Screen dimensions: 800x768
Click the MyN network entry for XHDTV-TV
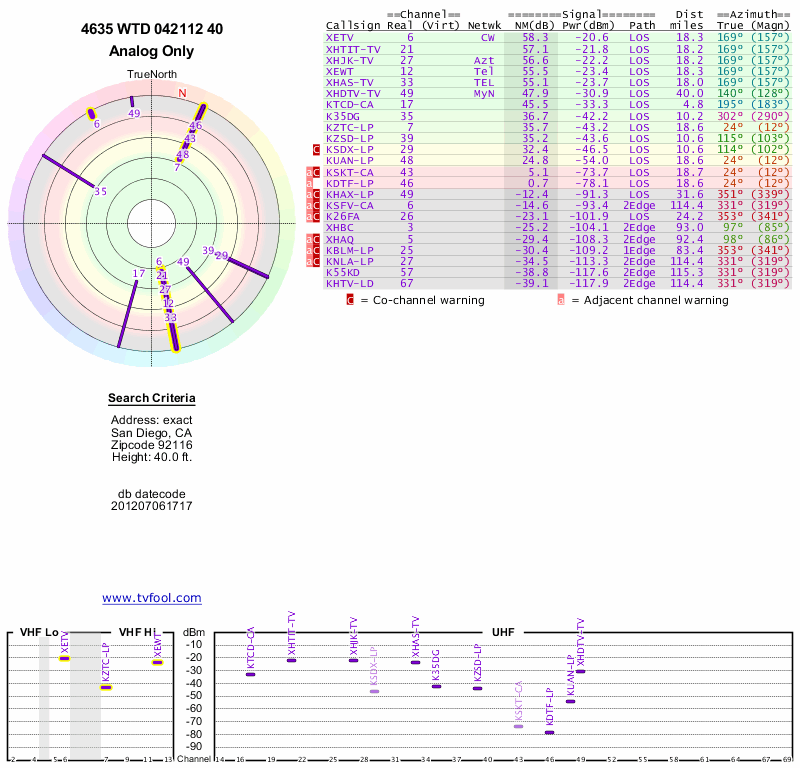[484, 93]
